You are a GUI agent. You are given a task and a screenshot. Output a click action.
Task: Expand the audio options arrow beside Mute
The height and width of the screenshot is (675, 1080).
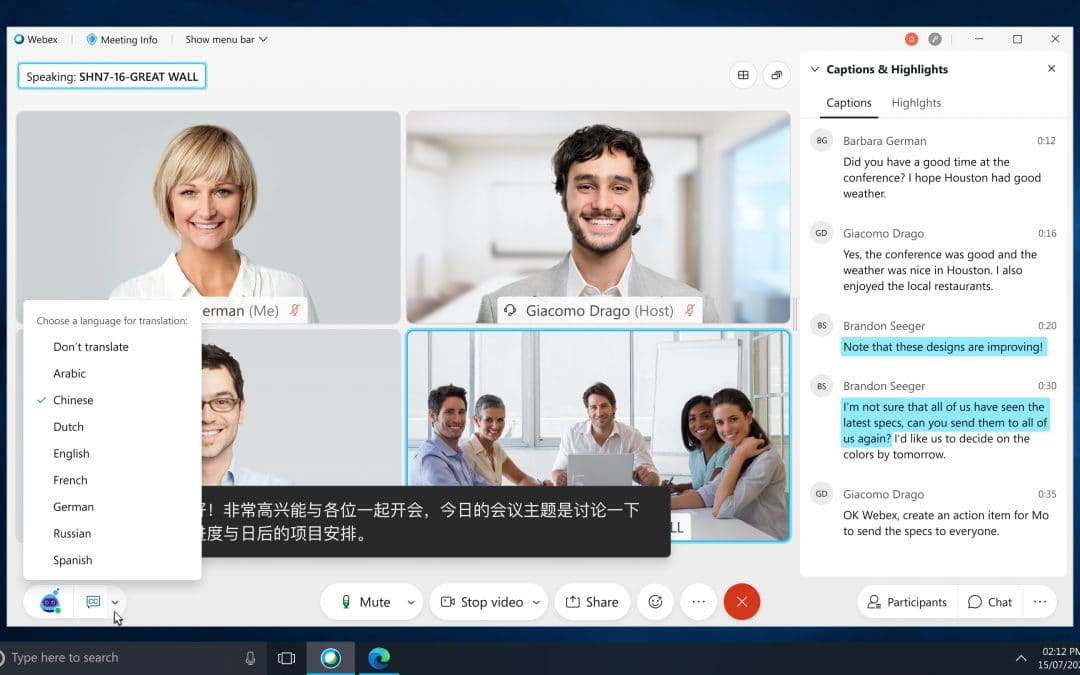[x=411, y=603]
